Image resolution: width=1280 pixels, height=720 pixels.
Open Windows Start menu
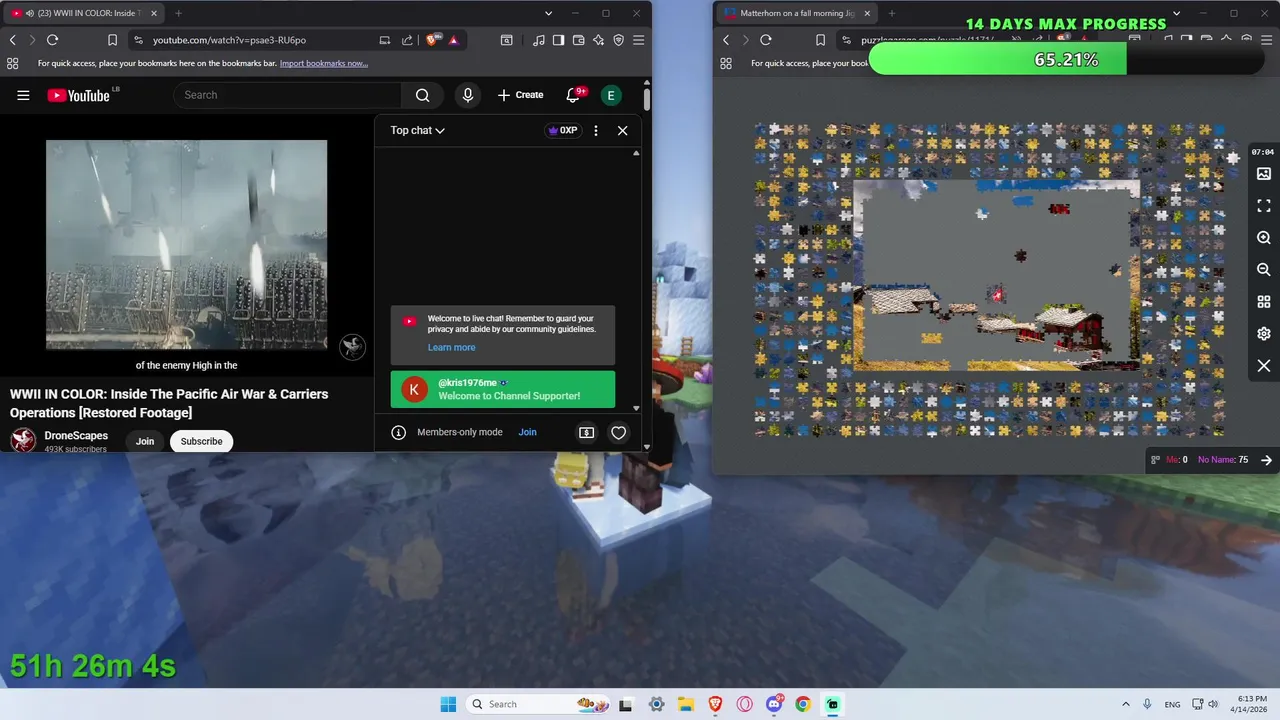tap(448, 704)
